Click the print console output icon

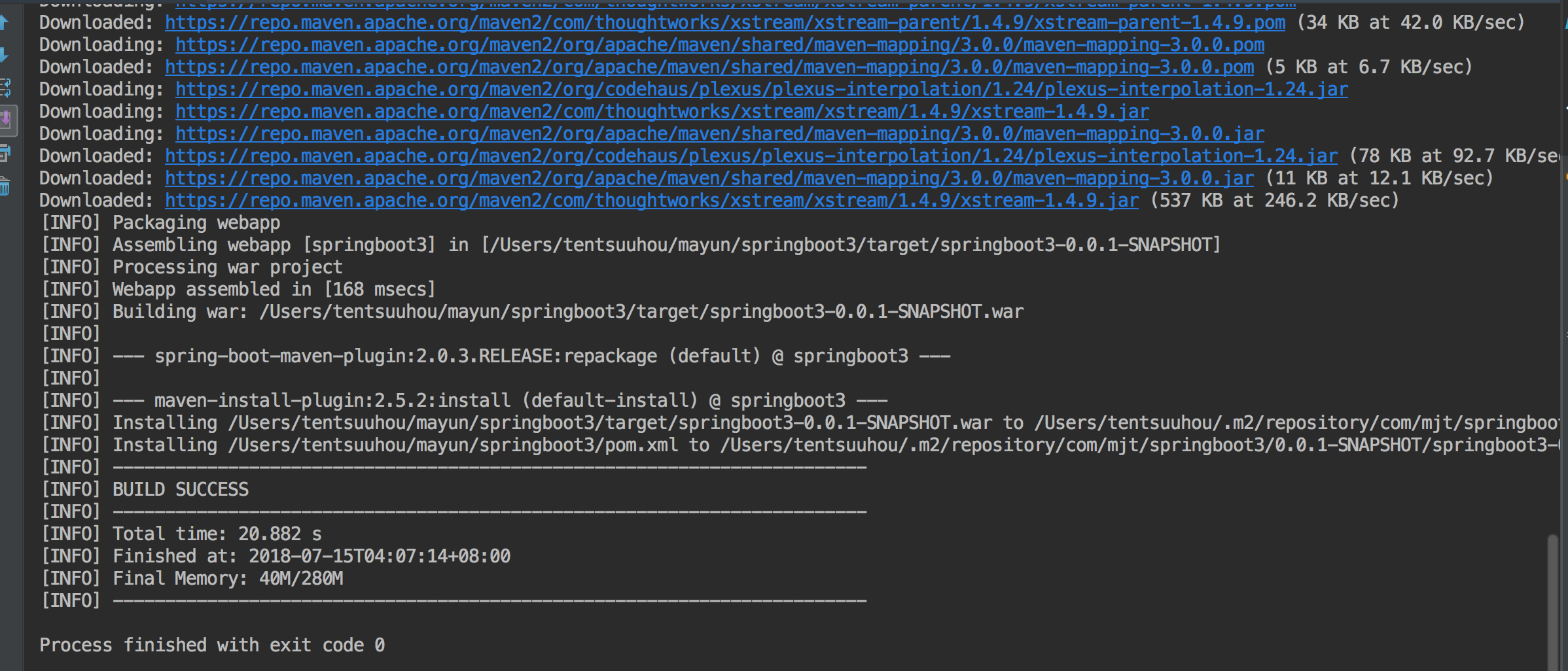point(5,154)
